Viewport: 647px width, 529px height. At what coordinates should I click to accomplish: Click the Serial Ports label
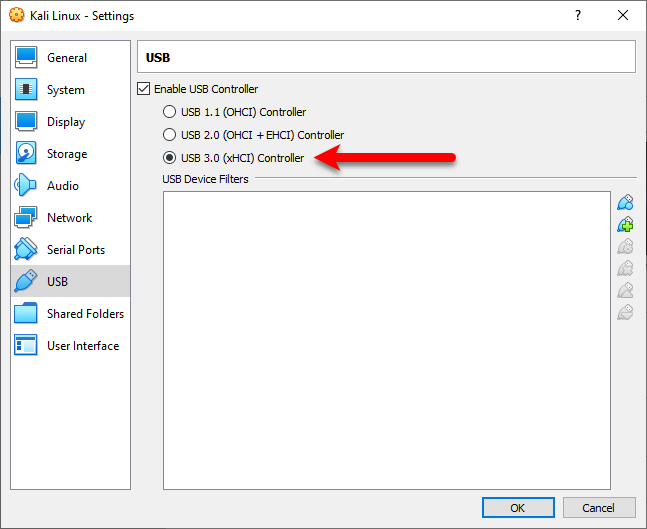click(76, 250)
